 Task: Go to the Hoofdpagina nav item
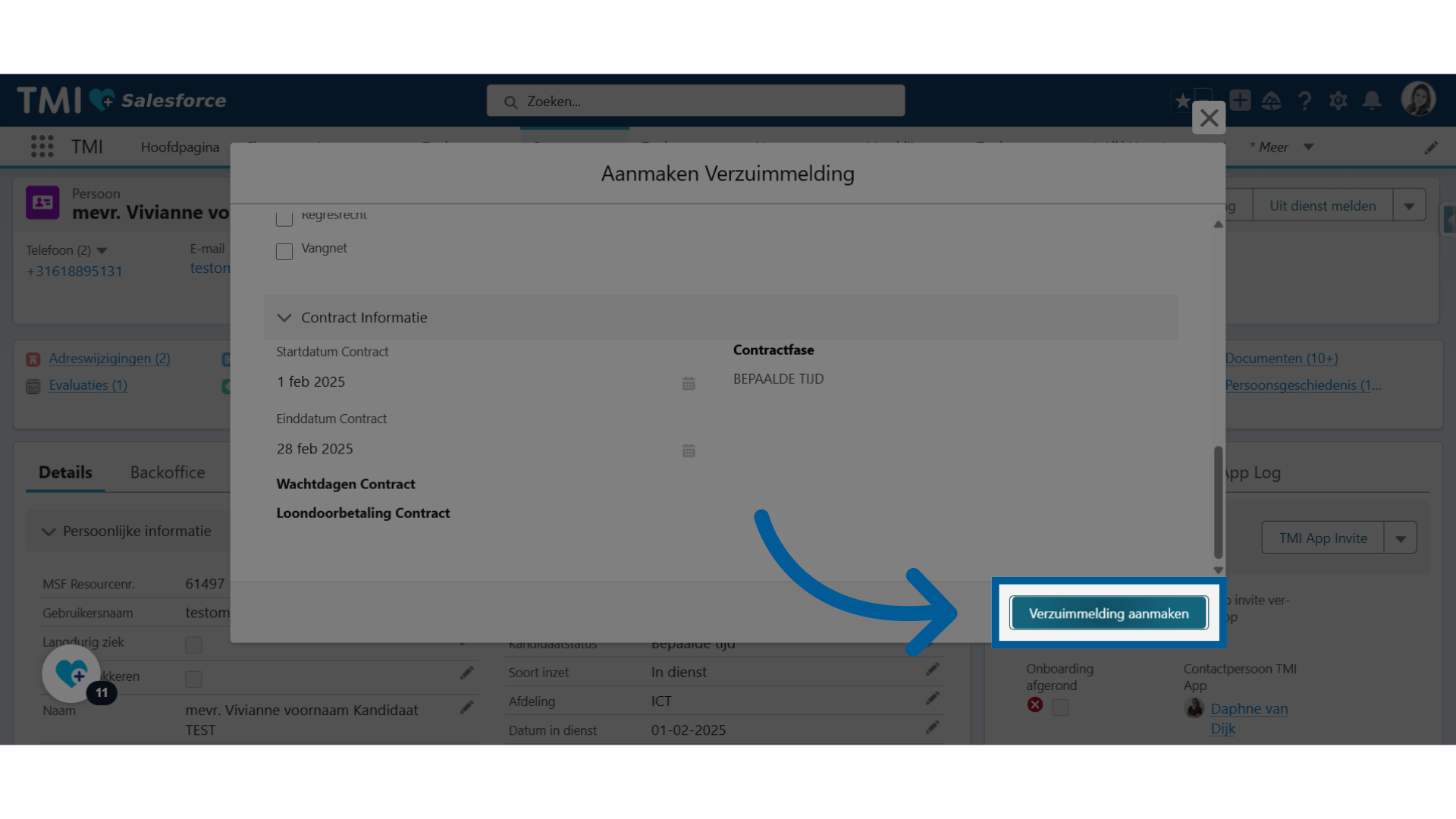coord(180,147)
